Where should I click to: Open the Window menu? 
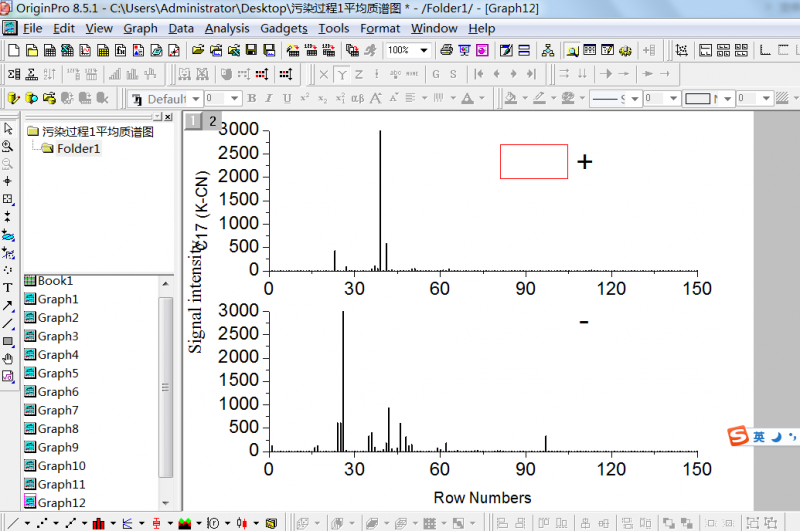[x=434, y=29]
